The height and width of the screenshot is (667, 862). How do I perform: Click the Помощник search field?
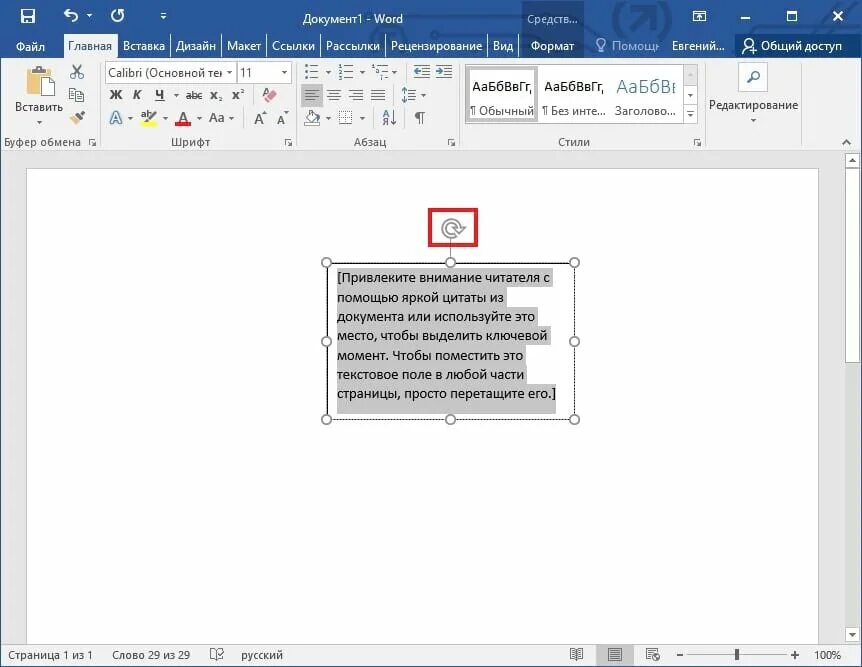[x=627, y=46]
